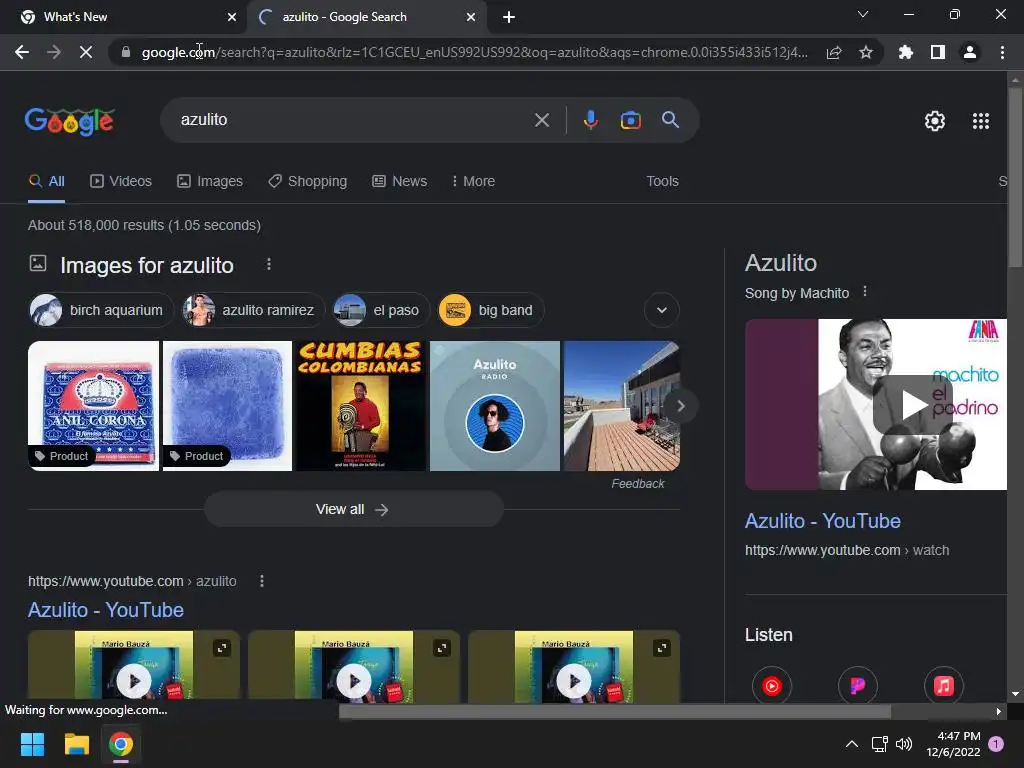Screen dimensions: 1024x768
Task: Click into the azulito search field
Action: pos(353,120)
